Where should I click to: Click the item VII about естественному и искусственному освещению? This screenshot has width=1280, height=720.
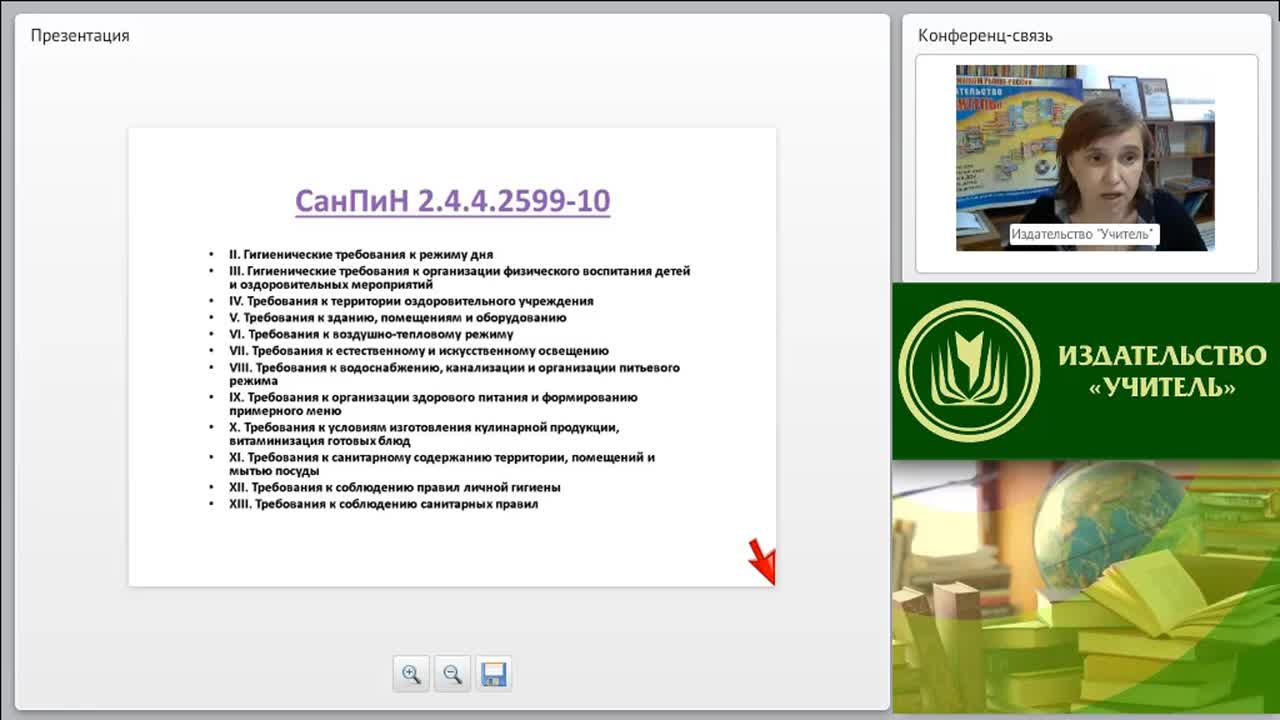point(419,351)
